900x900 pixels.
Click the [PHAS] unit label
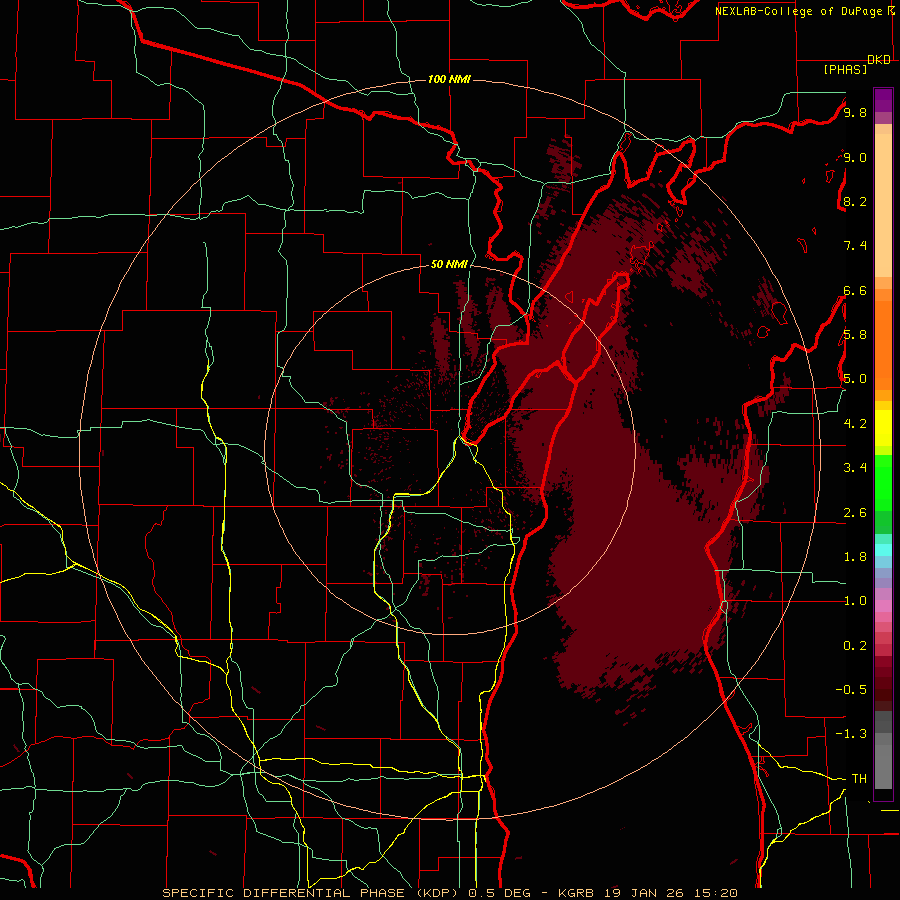845,70
